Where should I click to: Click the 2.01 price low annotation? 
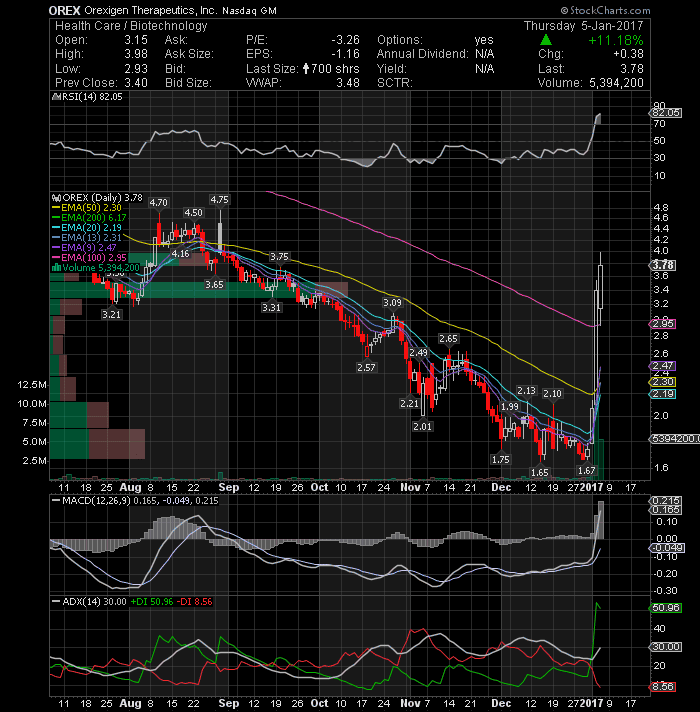(x=423, y=427)
